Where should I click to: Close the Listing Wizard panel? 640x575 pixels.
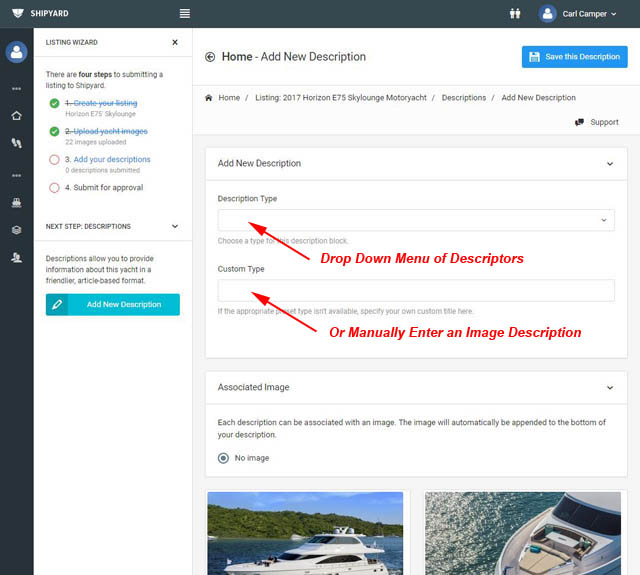click(175, 43)
